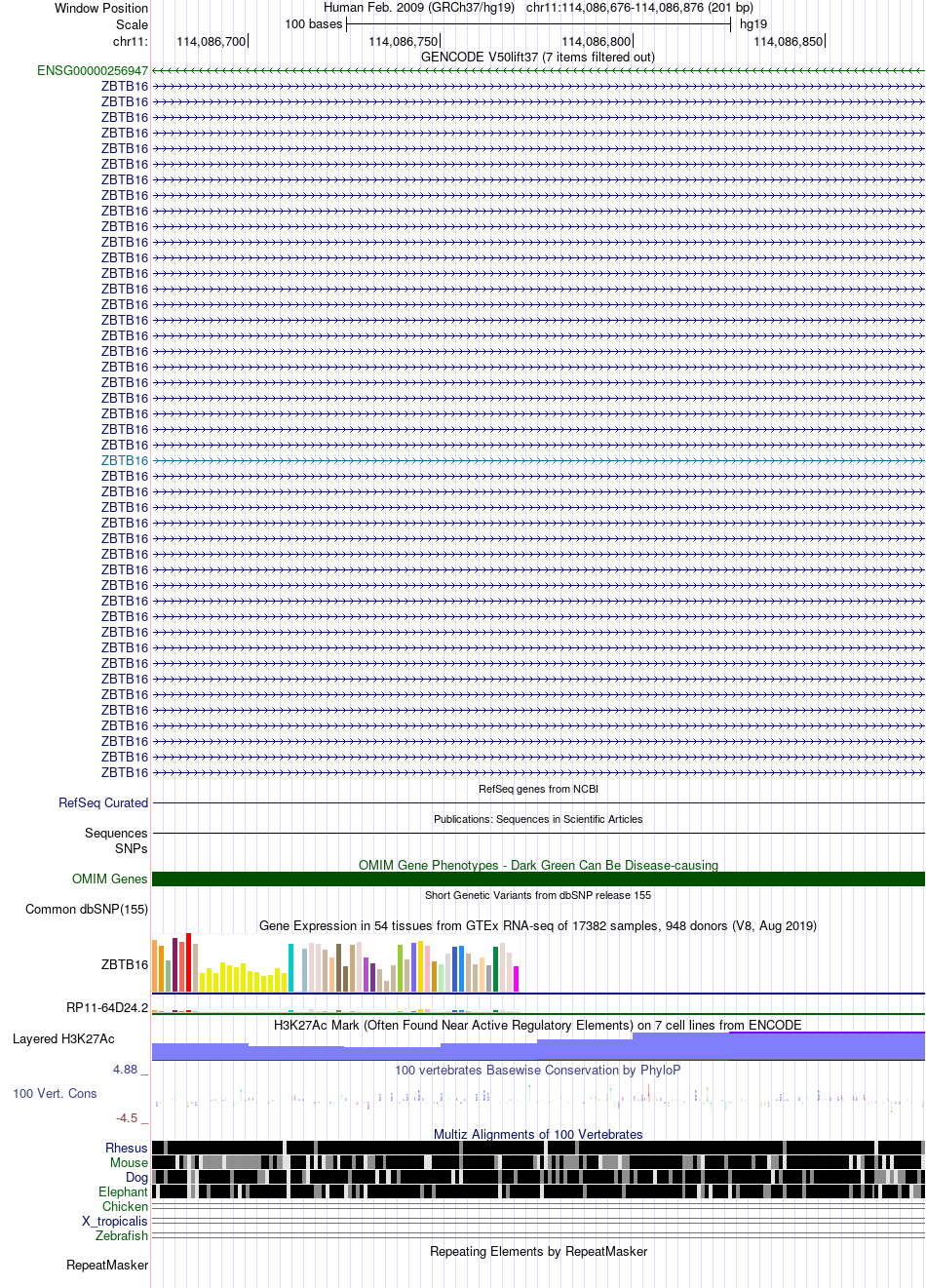
Task: Open the H3K27Ac Mark ENCODE track title
Action: coord(538,1025)
